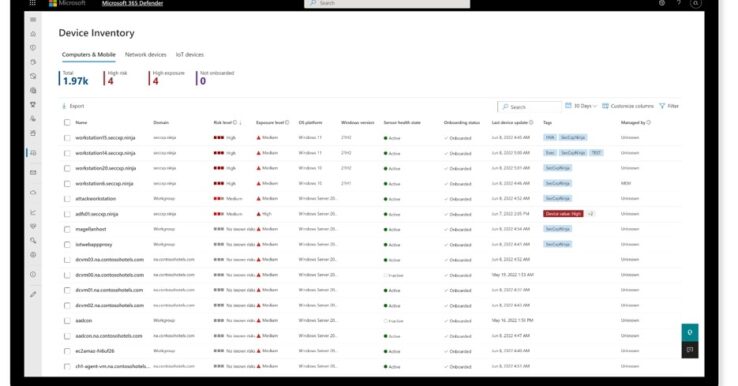738x386 pixels.
Task: Open Customize columns
Action: [x=628, y=106]
